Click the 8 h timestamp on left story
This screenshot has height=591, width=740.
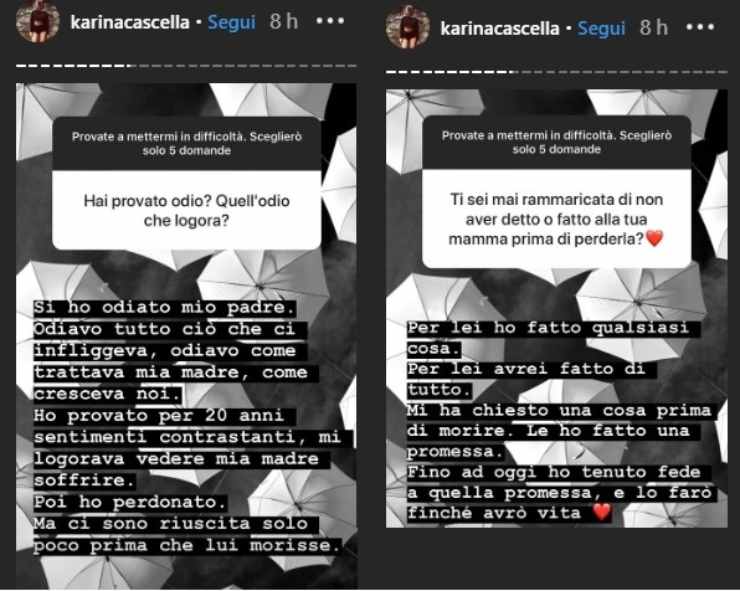pos(284,21)
